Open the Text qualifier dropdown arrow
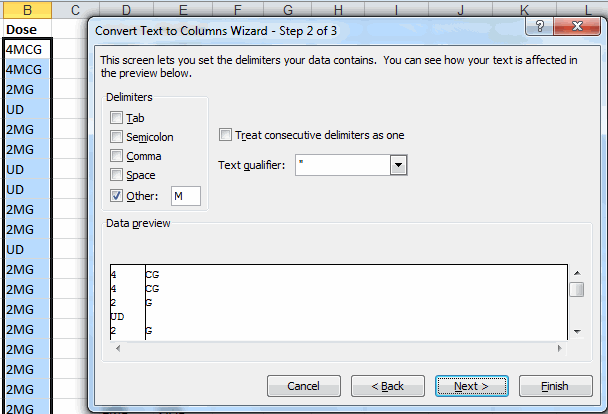 [x=399, y=165]
